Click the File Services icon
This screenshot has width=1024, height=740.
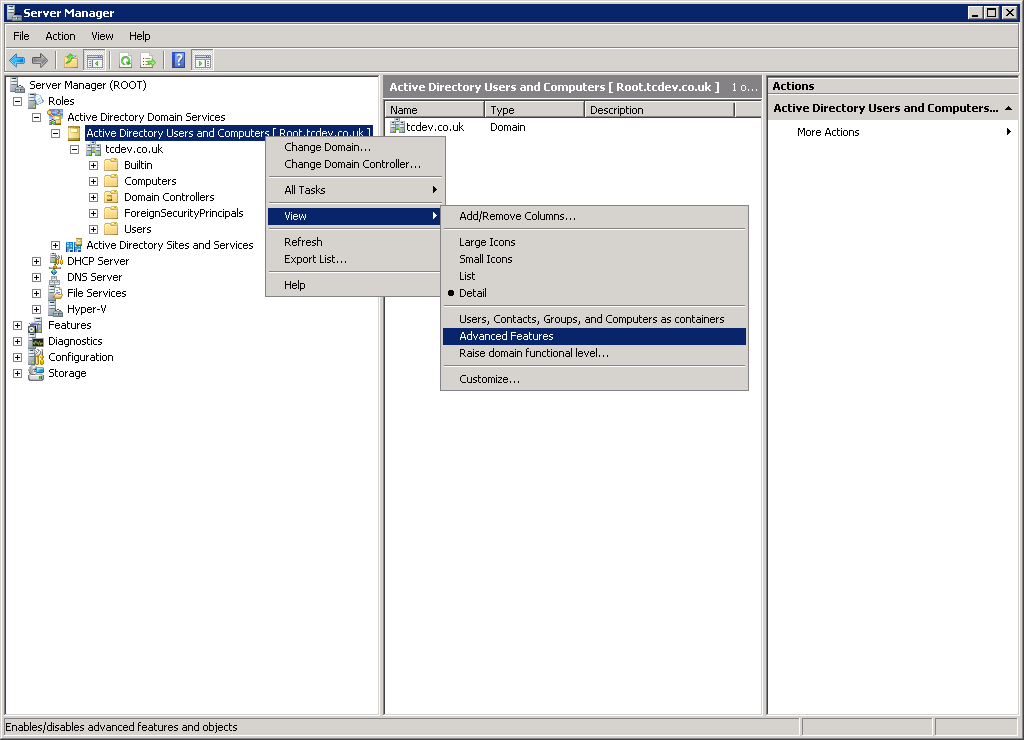tap(56, 293)
